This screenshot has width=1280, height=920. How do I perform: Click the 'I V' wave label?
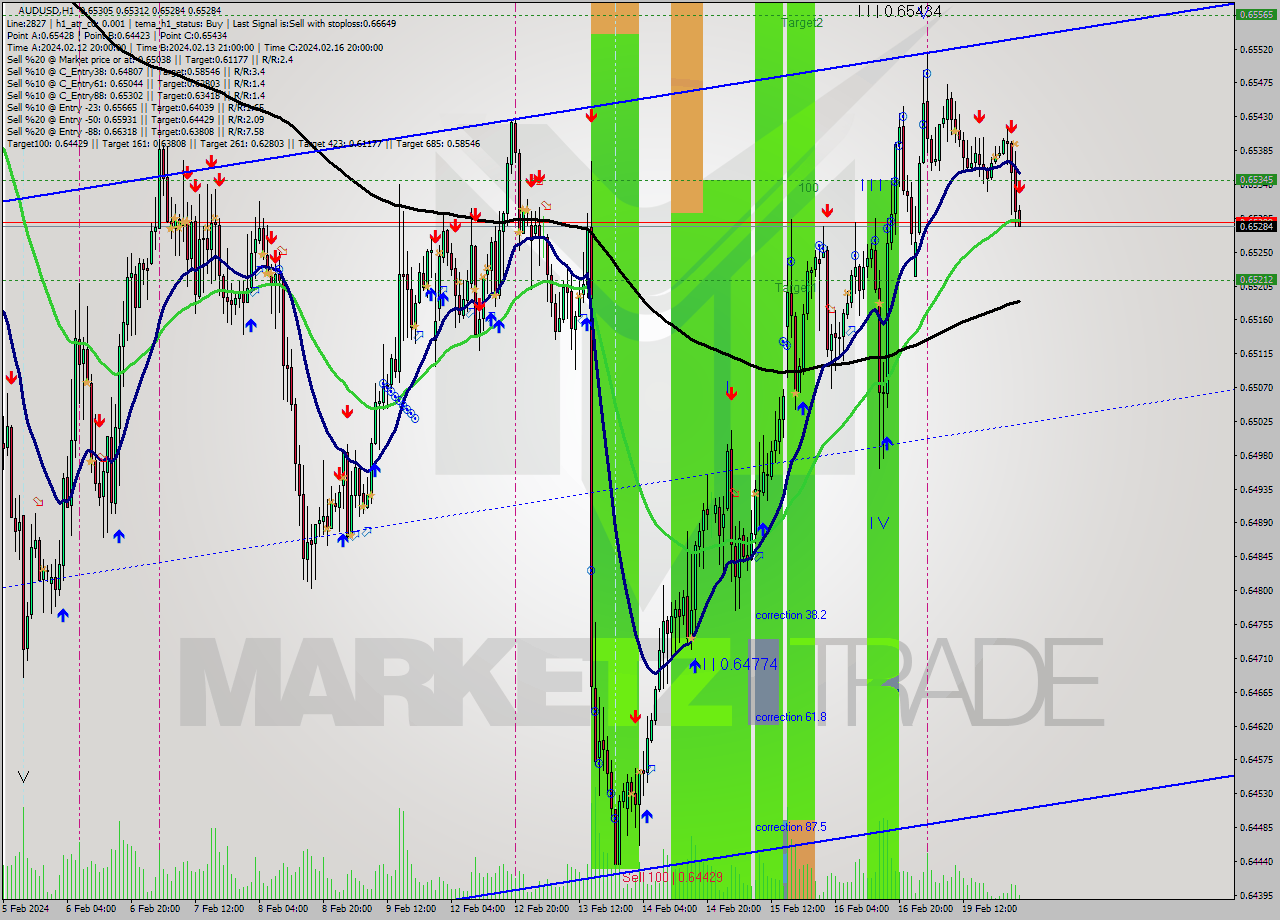click(x=879, y=522)
